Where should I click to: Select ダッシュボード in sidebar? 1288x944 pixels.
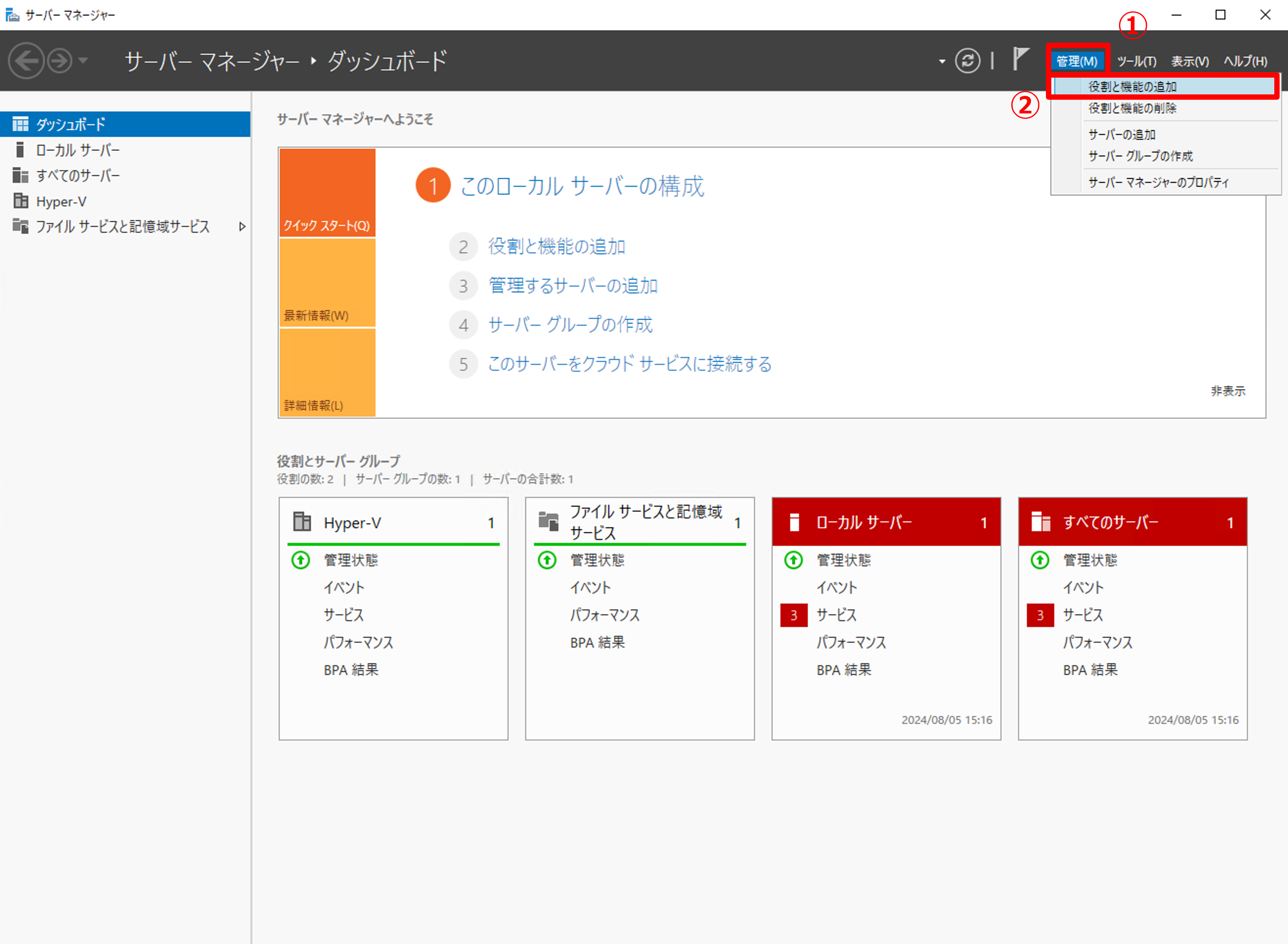click(x=125, y=124)
